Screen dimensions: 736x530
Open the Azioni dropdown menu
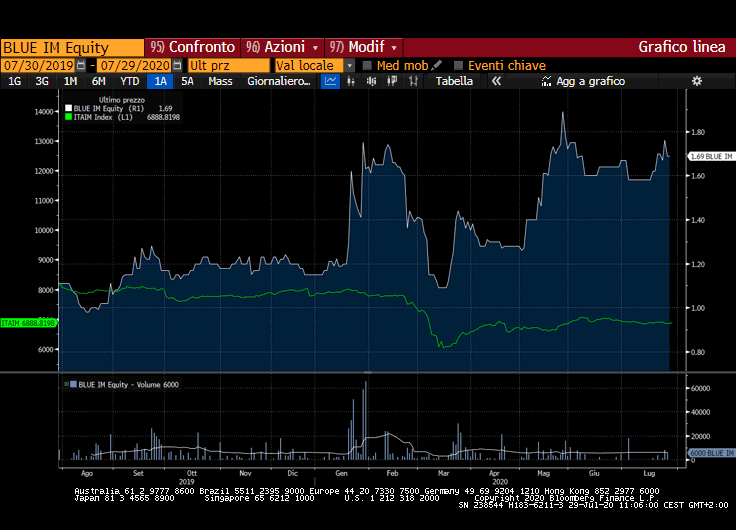(x=316, y=47)
